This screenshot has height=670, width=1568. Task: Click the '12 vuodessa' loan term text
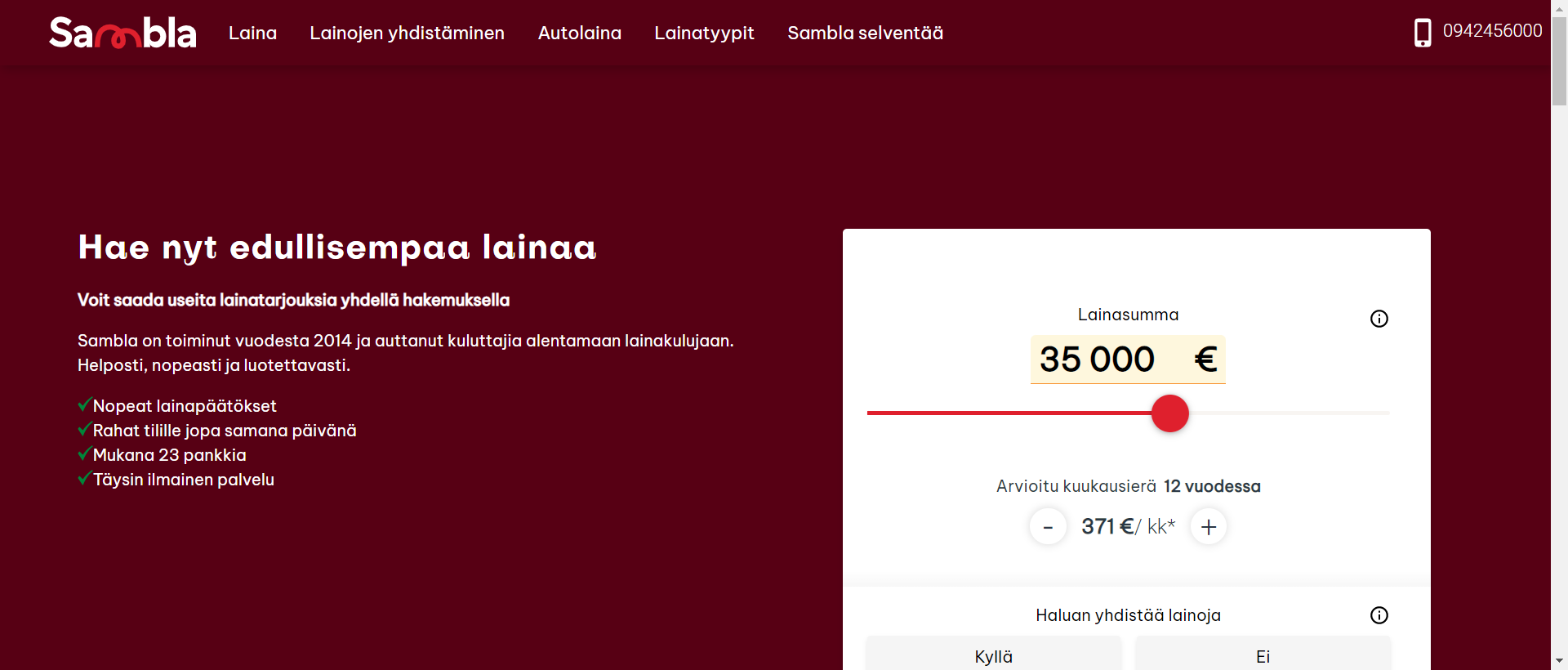click(1212, 486)
